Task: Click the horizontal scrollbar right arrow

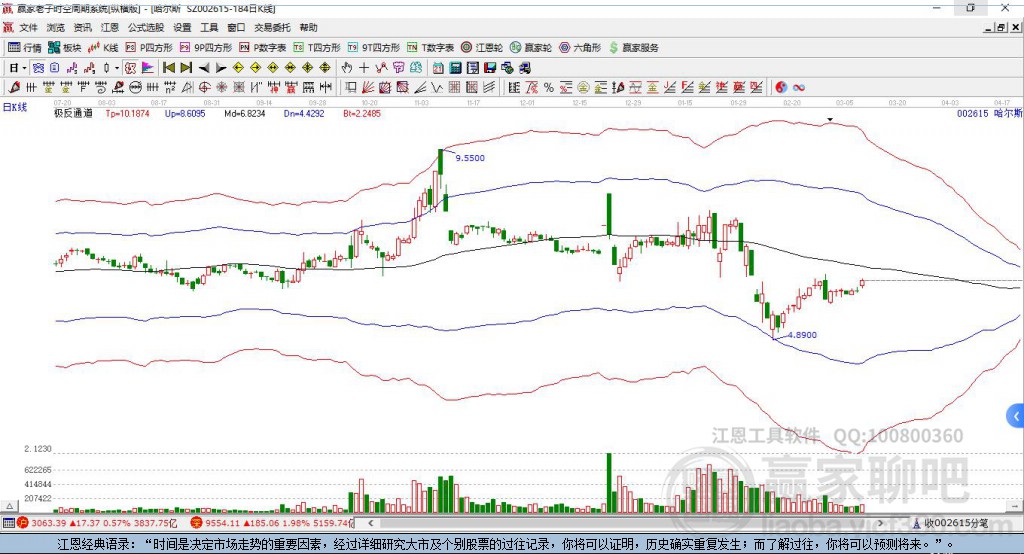Action: pos(880,523)
